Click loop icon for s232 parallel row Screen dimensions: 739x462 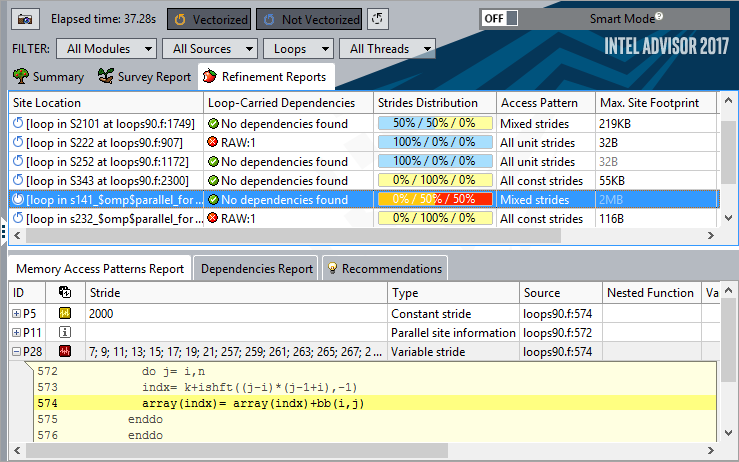18,218
